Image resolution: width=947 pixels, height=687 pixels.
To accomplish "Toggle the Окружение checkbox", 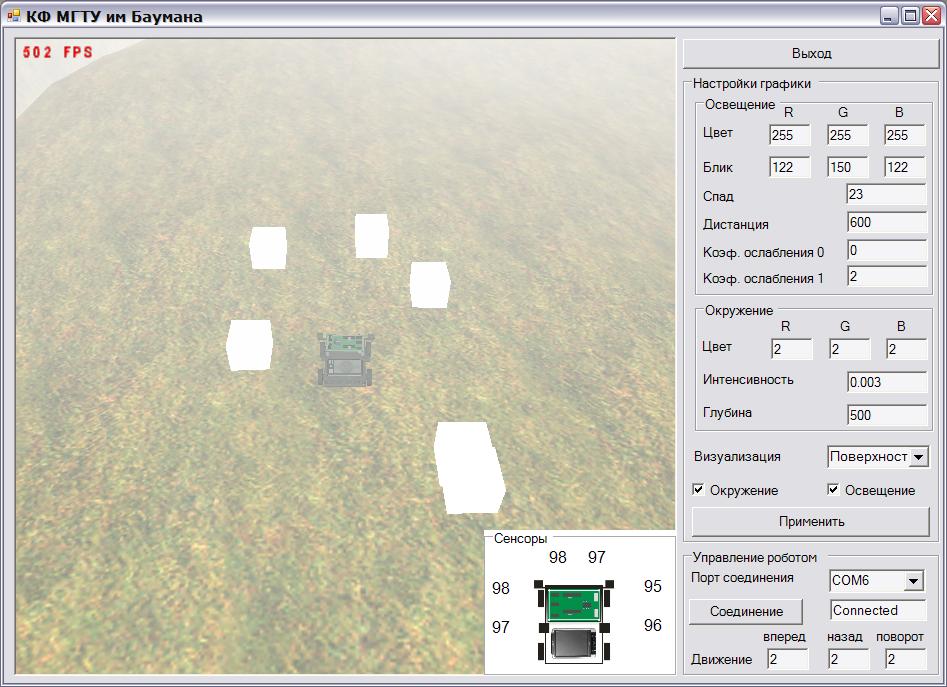I will point(699,490).
